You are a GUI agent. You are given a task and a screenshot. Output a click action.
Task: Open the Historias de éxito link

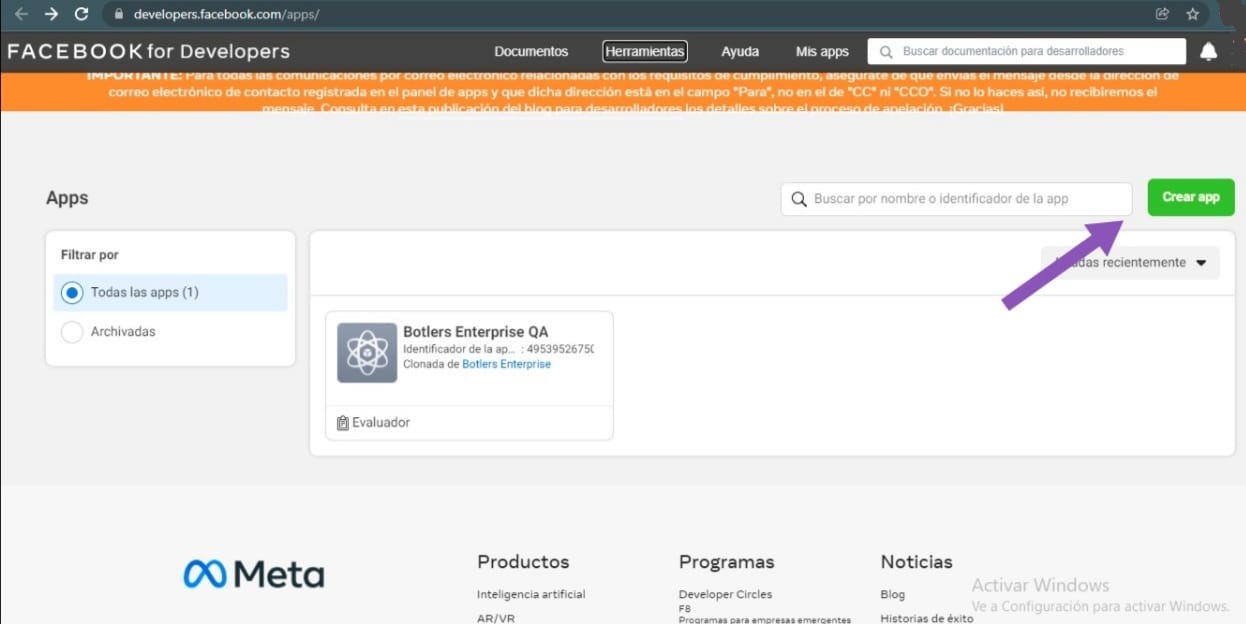pyautogui.click(x=927, y=618)
